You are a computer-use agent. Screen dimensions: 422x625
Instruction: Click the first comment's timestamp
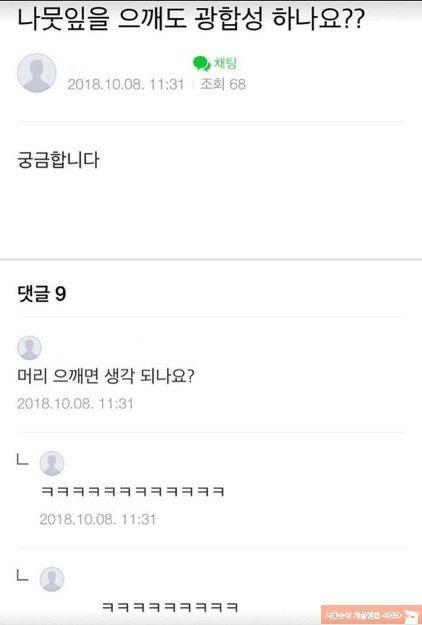pos(75,404)
